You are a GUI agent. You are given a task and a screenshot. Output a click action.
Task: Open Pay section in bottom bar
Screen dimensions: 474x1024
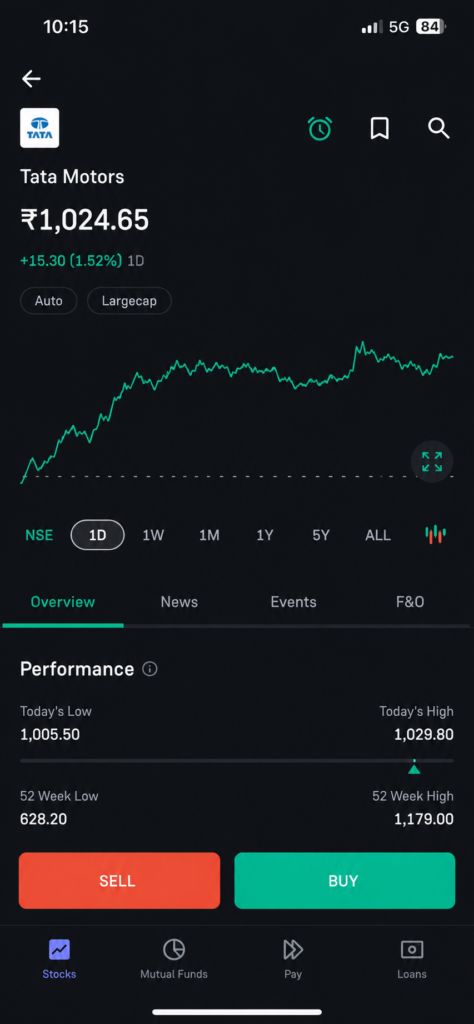point(292,959)
